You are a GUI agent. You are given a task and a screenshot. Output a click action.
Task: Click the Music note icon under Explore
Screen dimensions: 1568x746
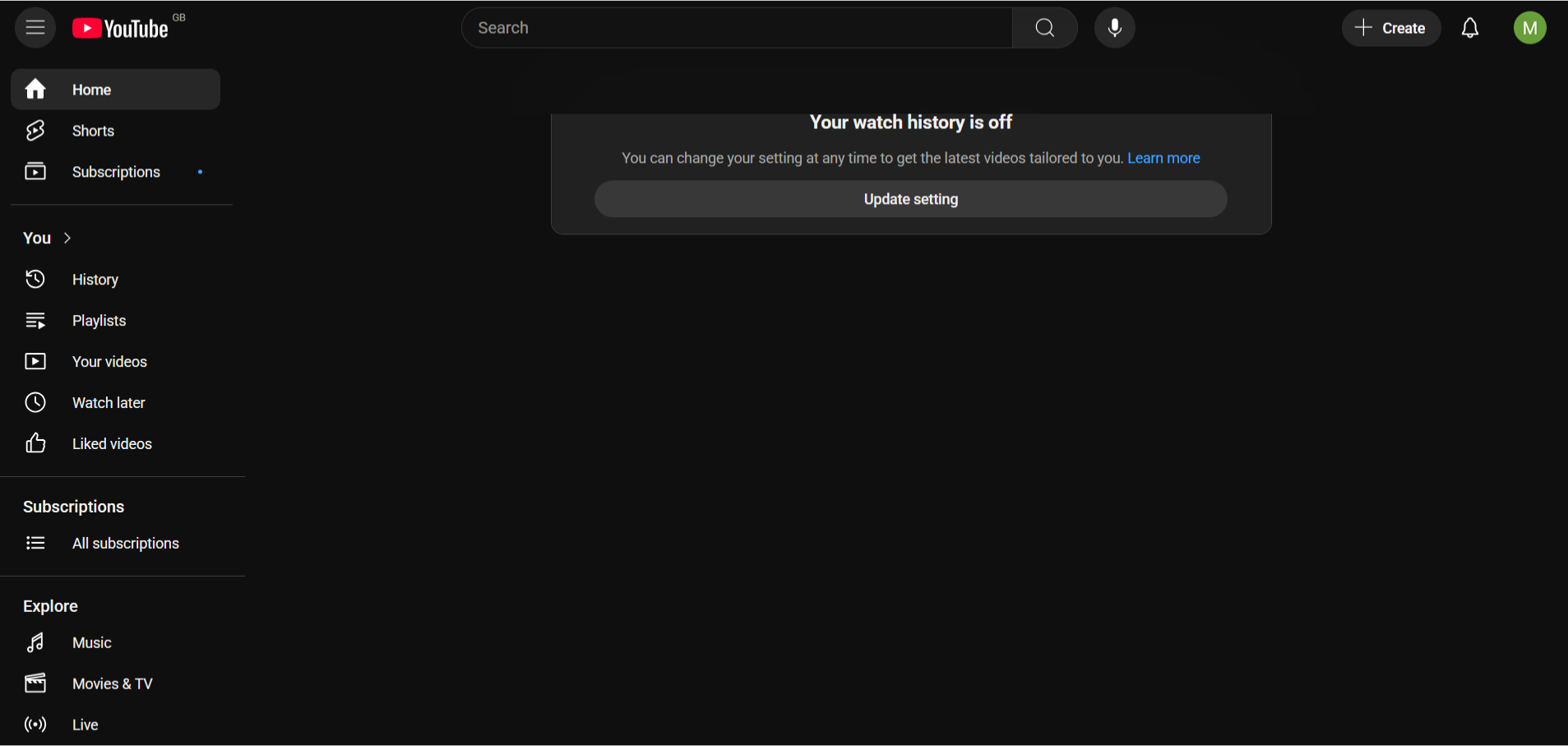pyautogui.click(x=35, y=642)
